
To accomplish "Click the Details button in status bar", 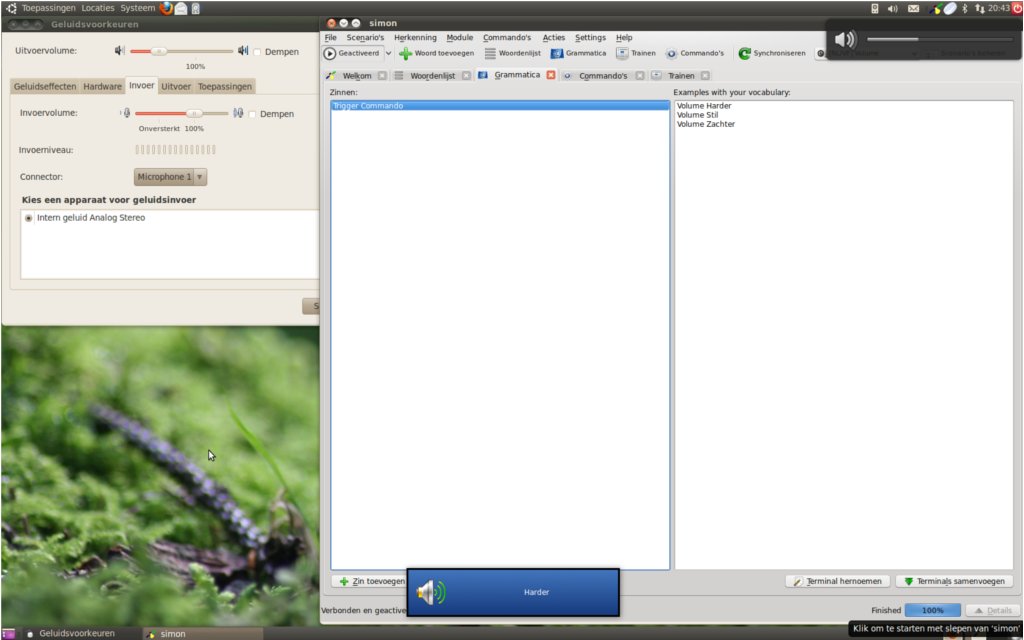I will coord(993,611).
